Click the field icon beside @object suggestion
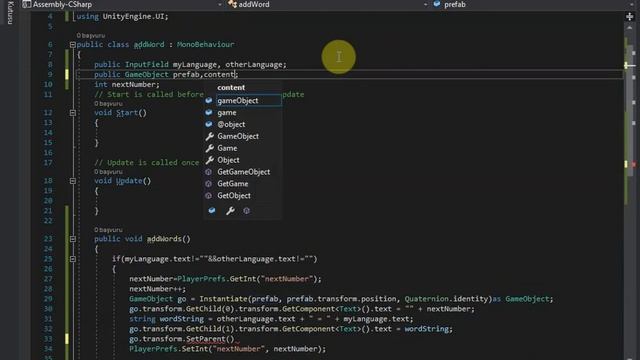Screen dimensions: 640x360 click(209, 124)
